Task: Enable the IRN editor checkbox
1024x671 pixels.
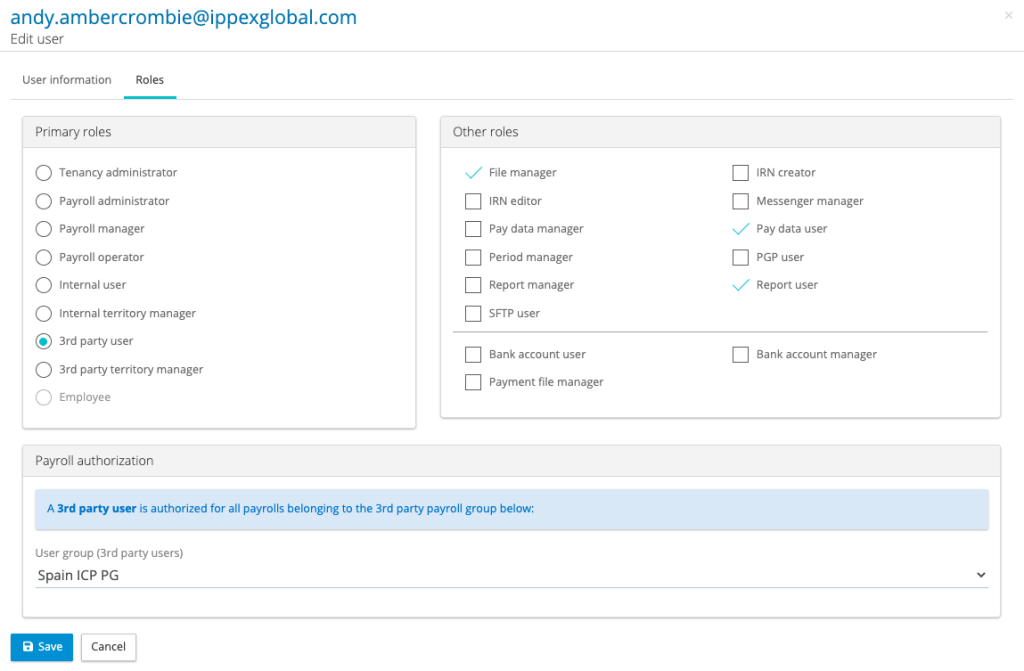Action: [x=473, y=201]
